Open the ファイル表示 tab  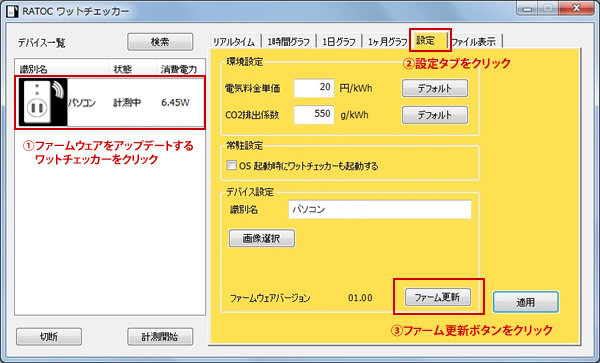pos(474,42)
